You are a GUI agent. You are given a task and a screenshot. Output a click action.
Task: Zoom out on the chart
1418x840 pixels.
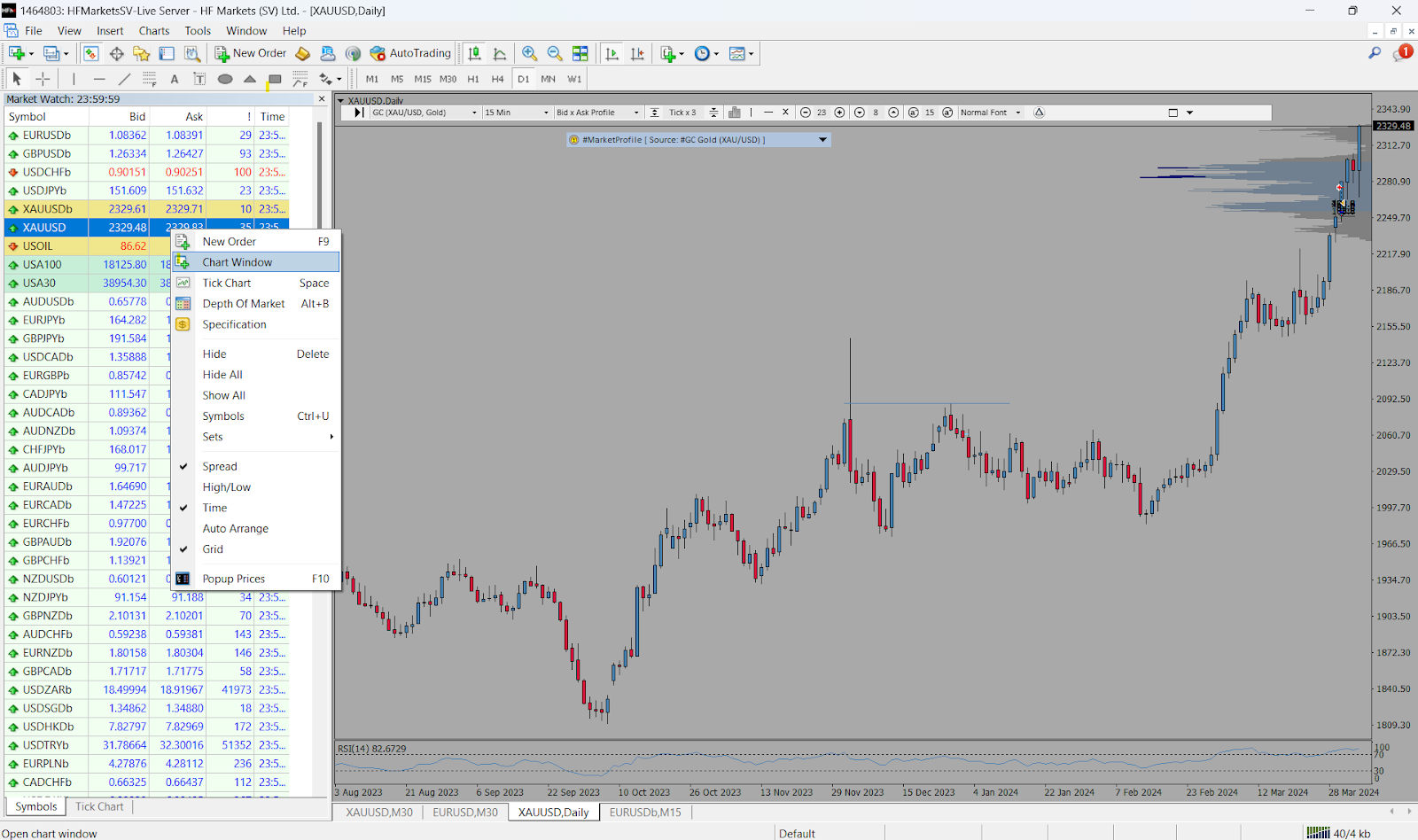click(555, 54)
